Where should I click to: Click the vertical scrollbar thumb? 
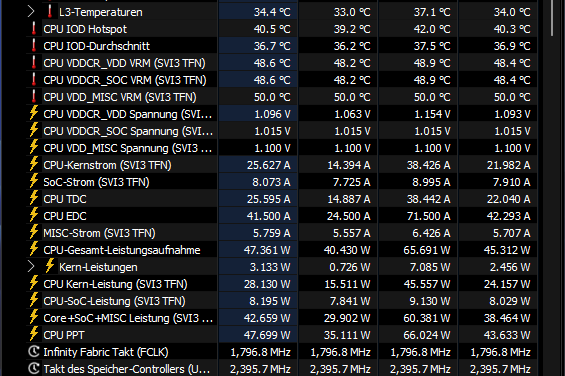tap(552, 18)
